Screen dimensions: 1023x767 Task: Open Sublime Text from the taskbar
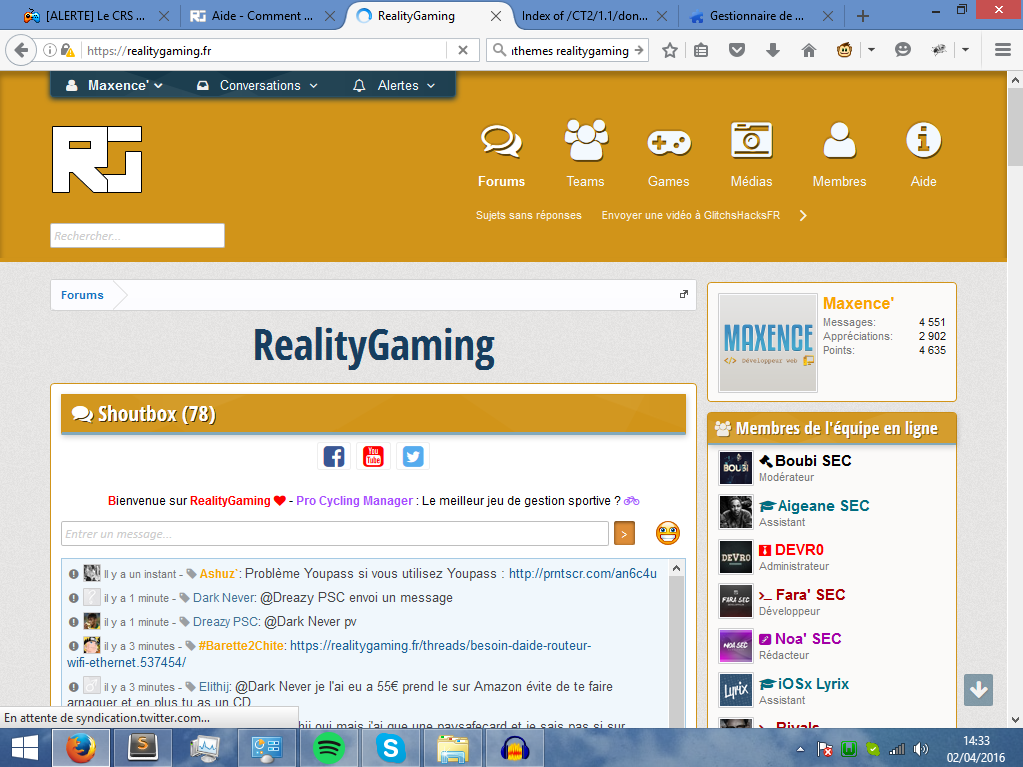pyautogui.click(x=143, y=749)
